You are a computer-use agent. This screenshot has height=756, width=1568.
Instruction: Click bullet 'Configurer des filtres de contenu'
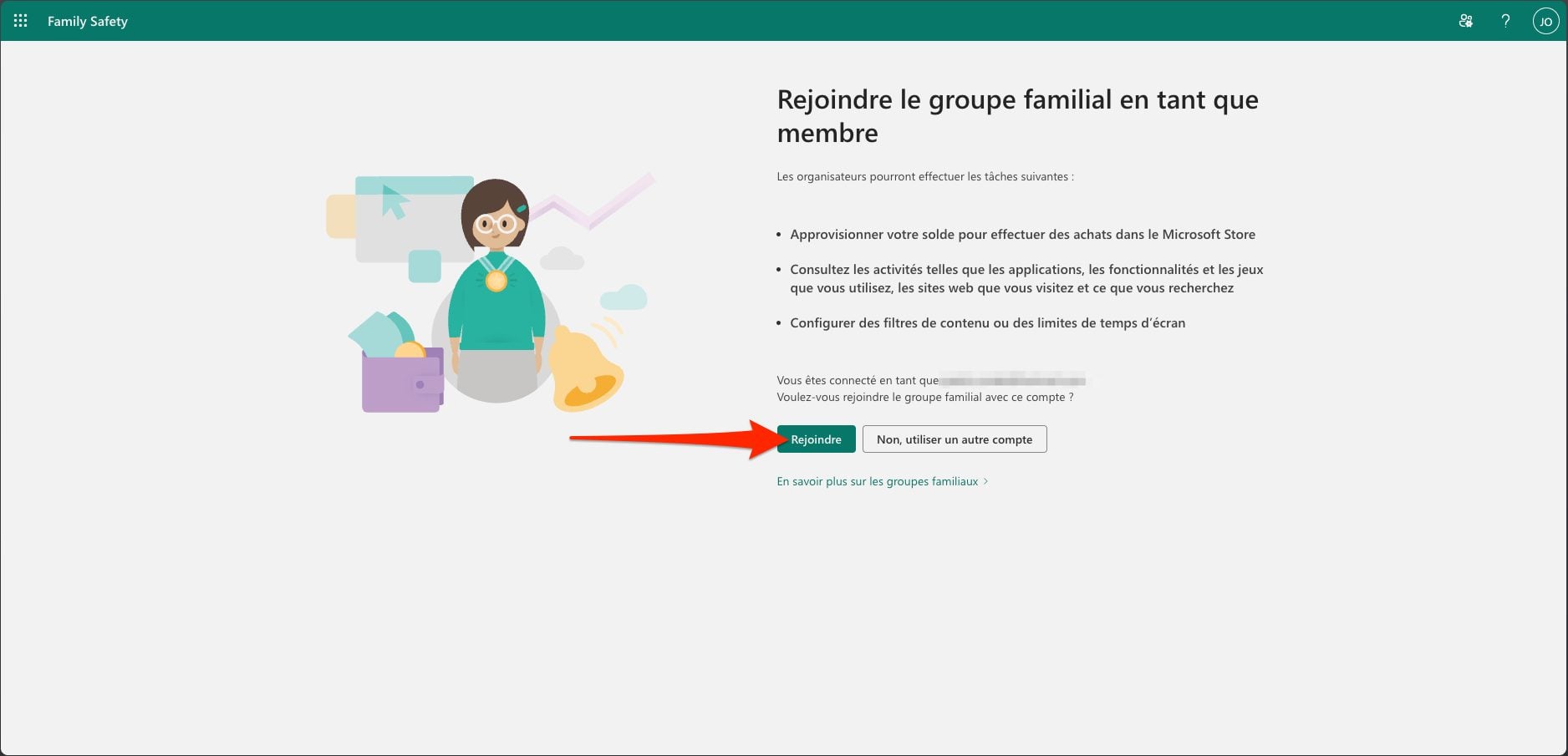987,323
